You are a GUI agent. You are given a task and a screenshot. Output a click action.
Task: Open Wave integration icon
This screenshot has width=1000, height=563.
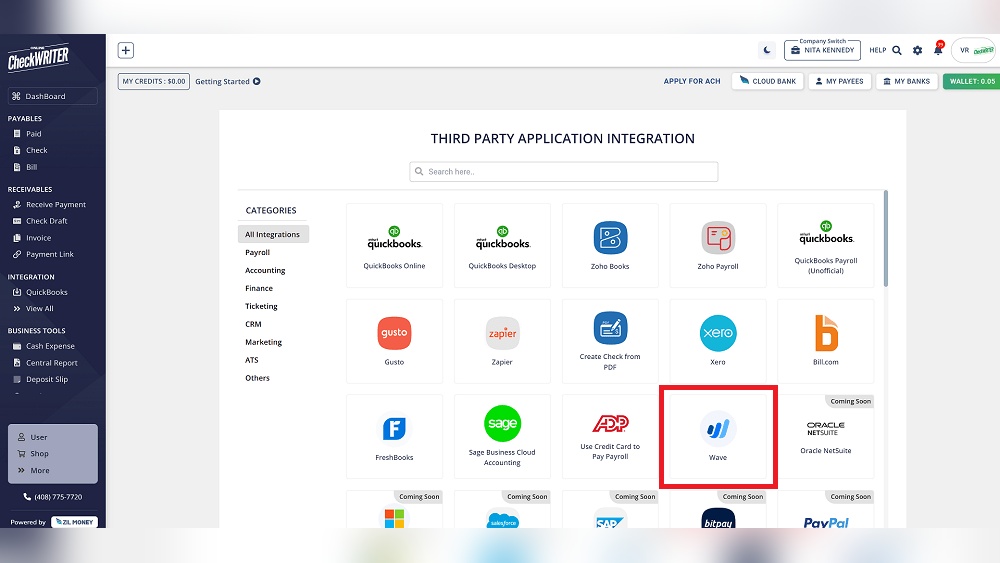(x=718, y=428)
